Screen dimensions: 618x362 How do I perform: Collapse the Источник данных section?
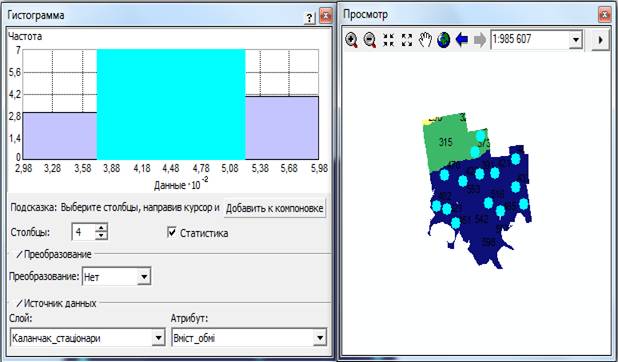pos(19,304)
